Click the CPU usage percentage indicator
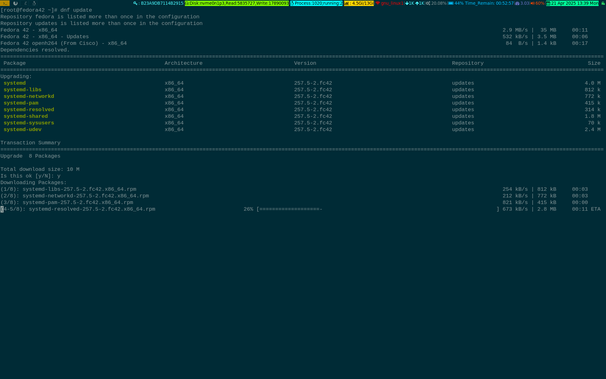This screenshot has height=379, width=606. click(x=436, y=3)
